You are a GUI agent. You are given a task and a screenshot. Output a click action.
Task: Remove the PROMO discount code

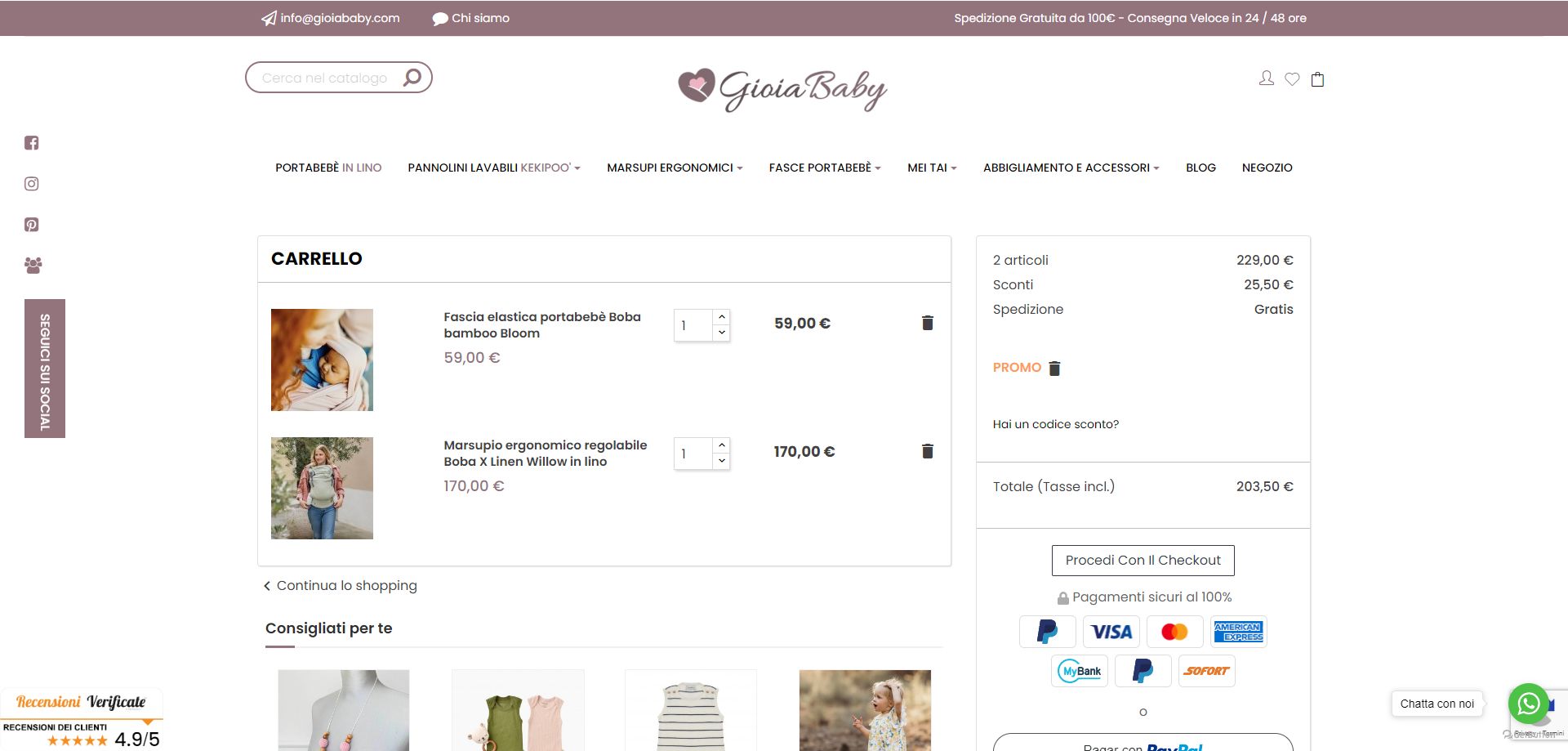click(x=1054, y=369)
